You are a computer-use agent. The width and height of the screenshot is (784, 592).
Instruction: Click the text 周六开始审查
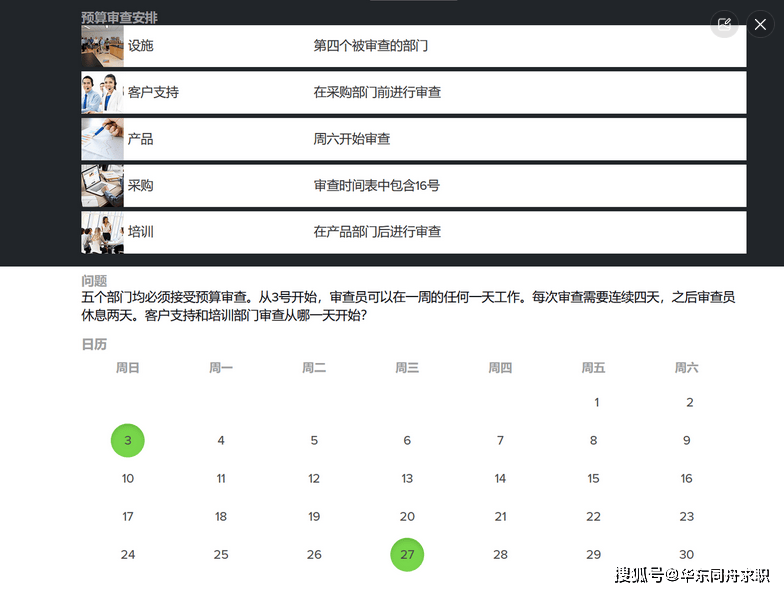click(x=352, y=139)
